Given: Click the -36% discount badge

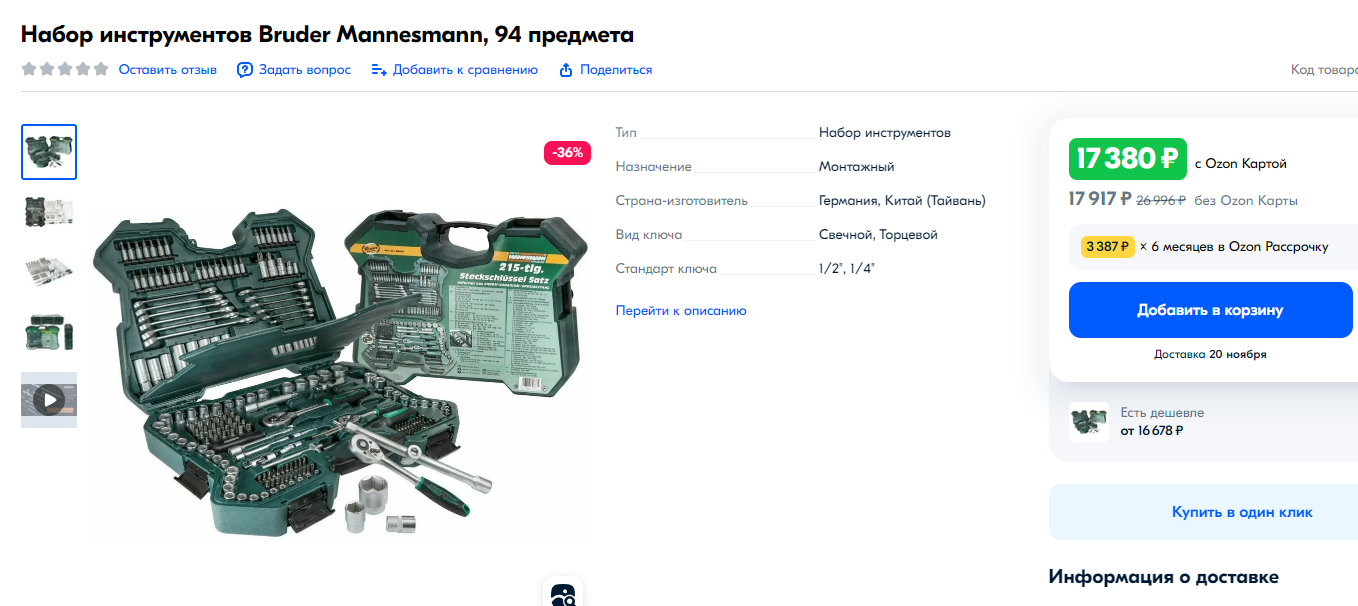Looking at the screenshot, I should [568, 153].
